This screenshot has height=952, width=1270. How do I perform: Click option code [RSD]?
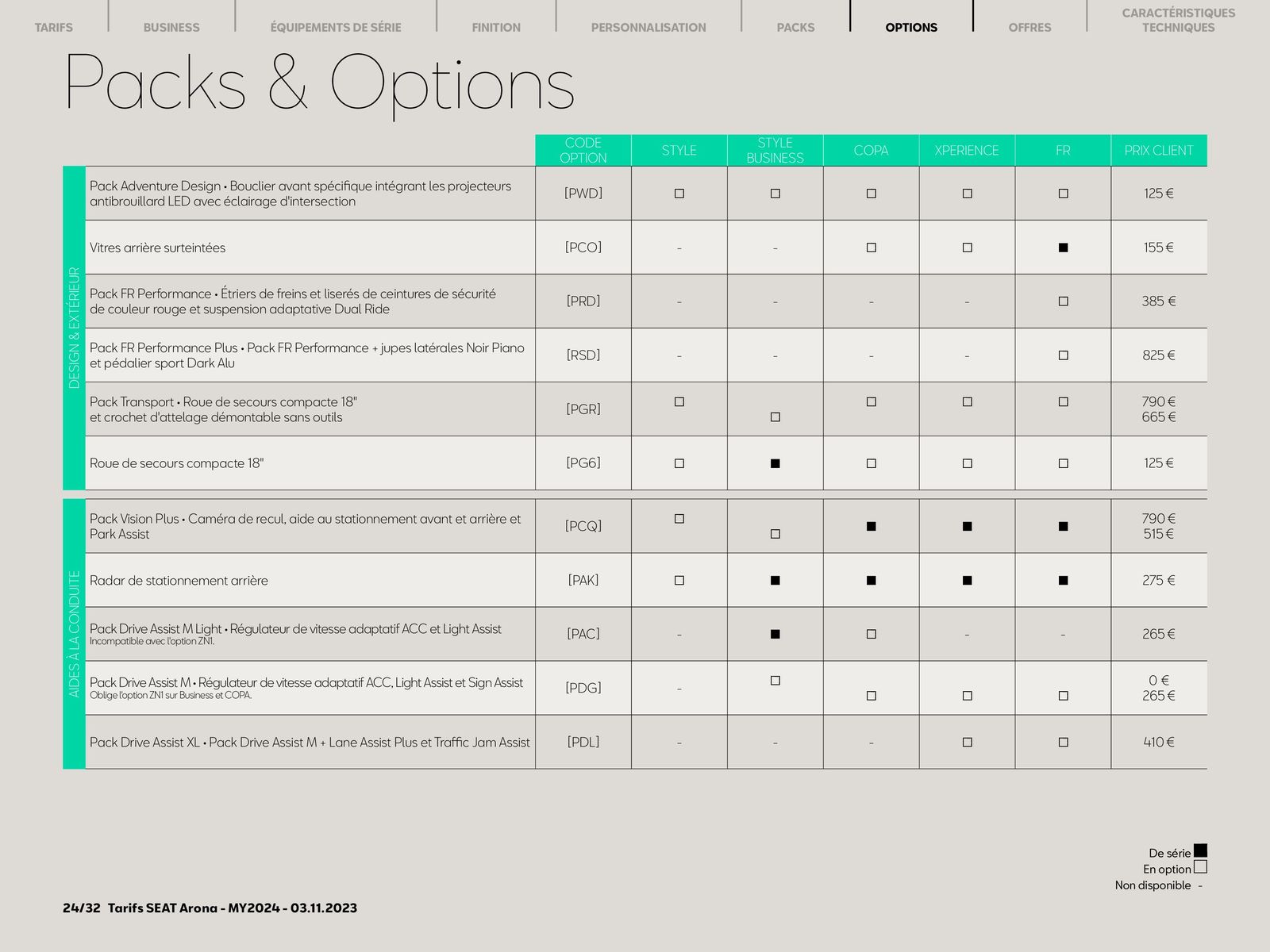[583, 355]
